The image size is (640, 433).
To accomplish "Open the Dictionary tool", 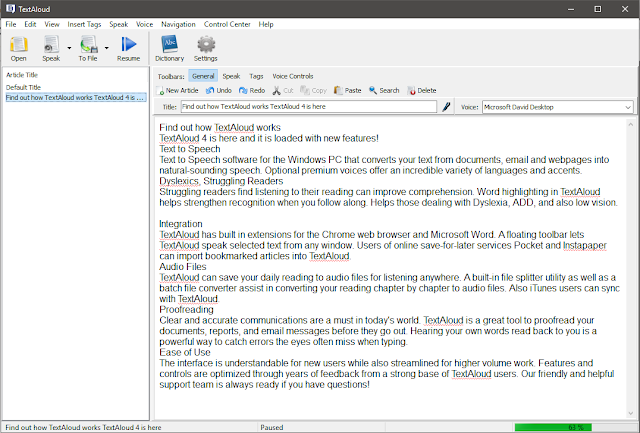I will point(169,48).
